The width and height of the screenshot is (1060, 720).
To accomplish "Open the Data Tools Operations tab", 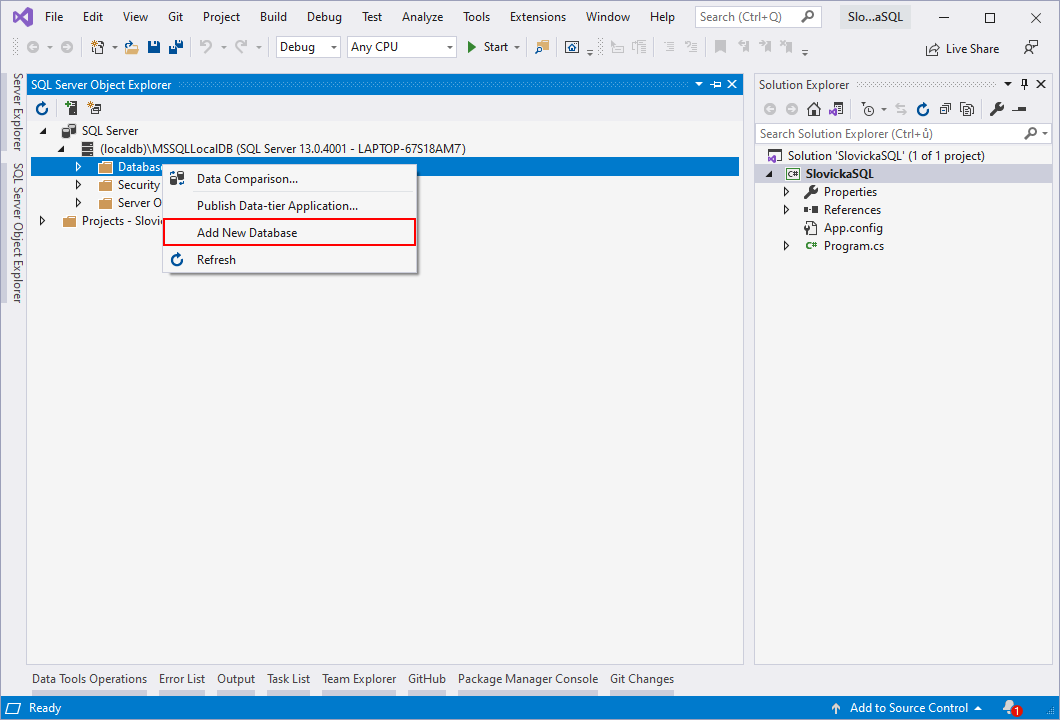I will [89, 679].
